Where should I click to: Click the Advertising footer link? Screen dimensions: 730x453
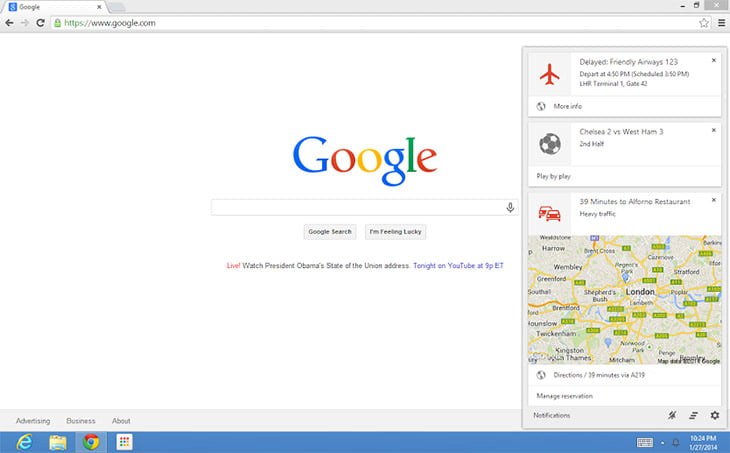33,421
